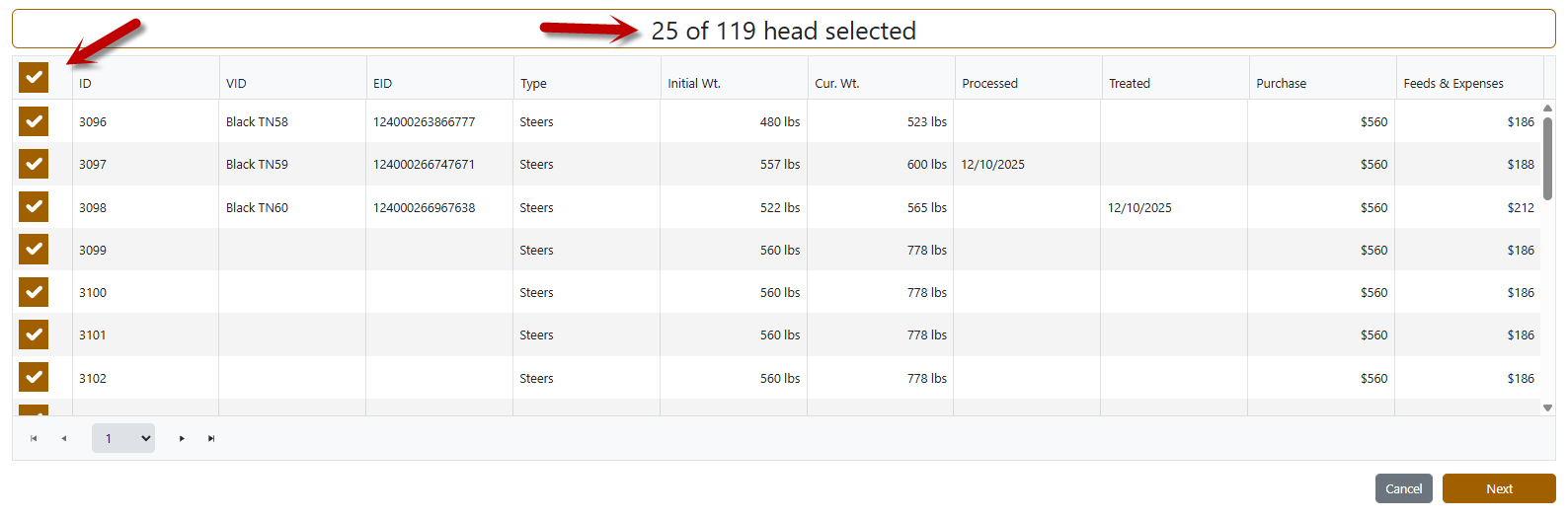Deselect animal with ID 3101
Image resolution: width=1568 pixels, height=519 pixels.
34,334
